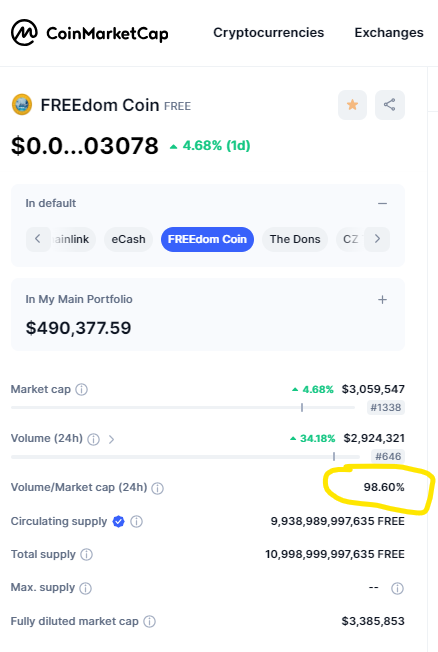The image size is (438, 652).
Task: Select the FREEdom Coin chip
Action: pos(207,239)
